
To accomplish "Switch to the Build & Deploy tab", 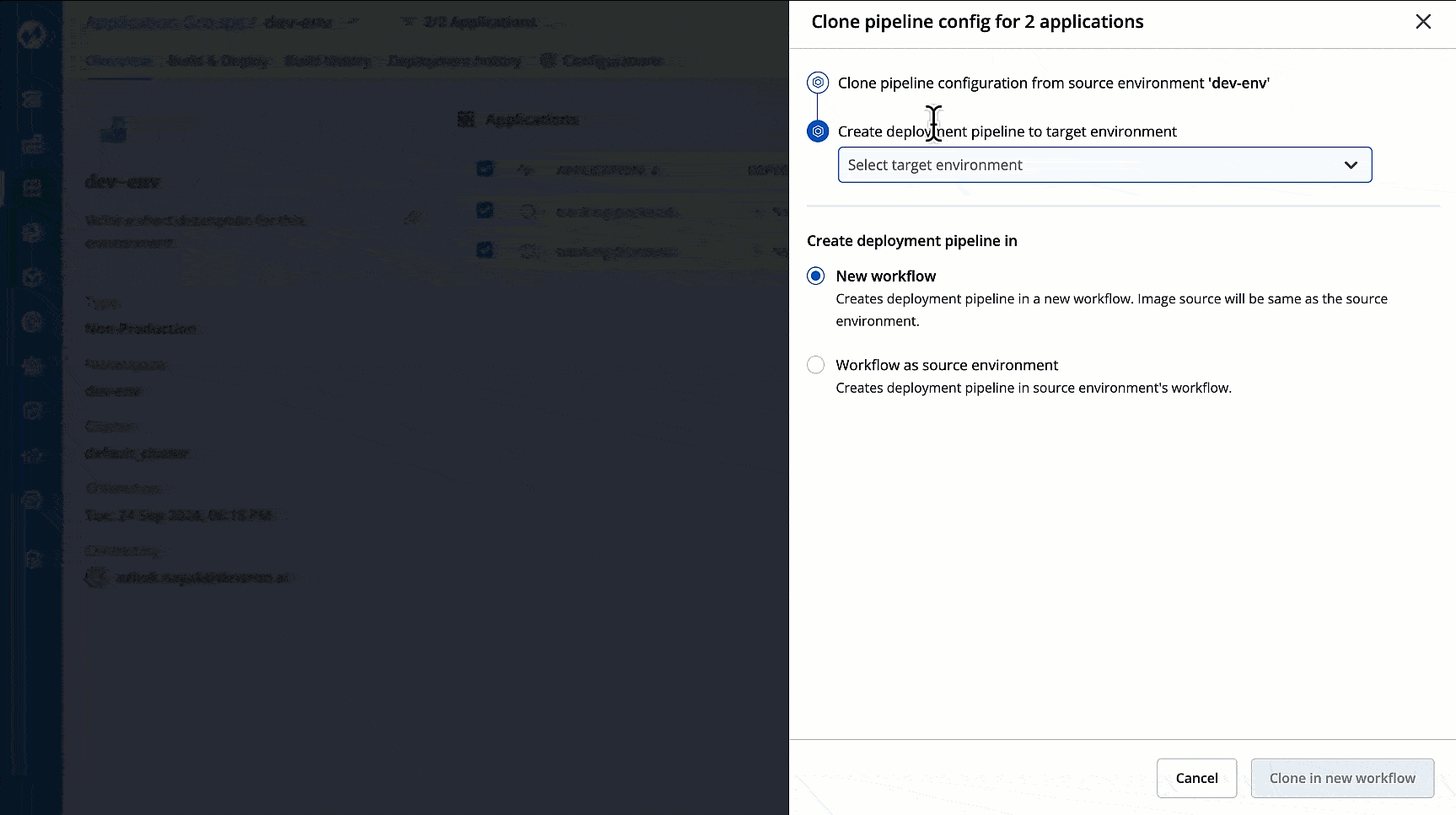I will coord(218,61).
